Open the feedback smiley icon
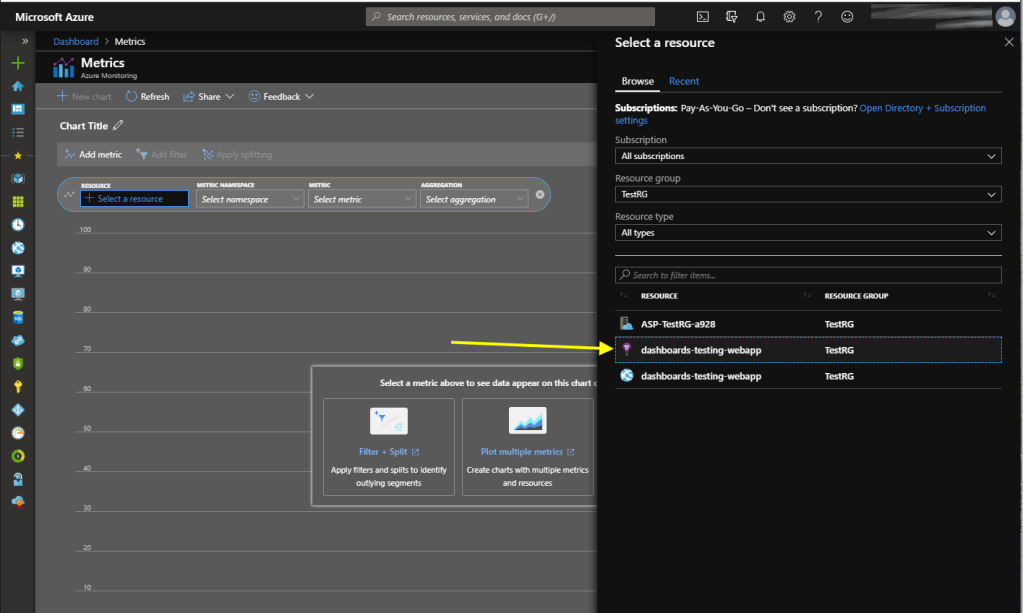This screenshot has width=1023, height=613. 847,17
